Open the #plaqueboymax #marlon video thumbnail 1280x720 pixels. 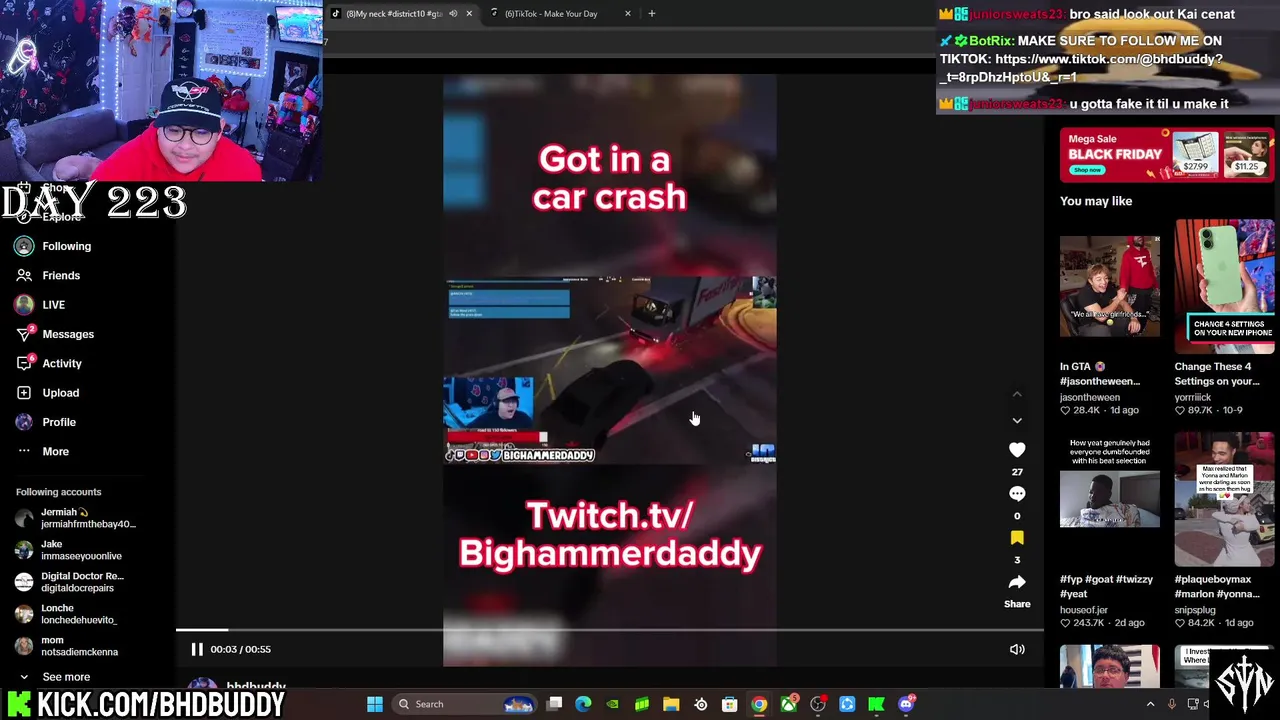tap(1224, 499)
